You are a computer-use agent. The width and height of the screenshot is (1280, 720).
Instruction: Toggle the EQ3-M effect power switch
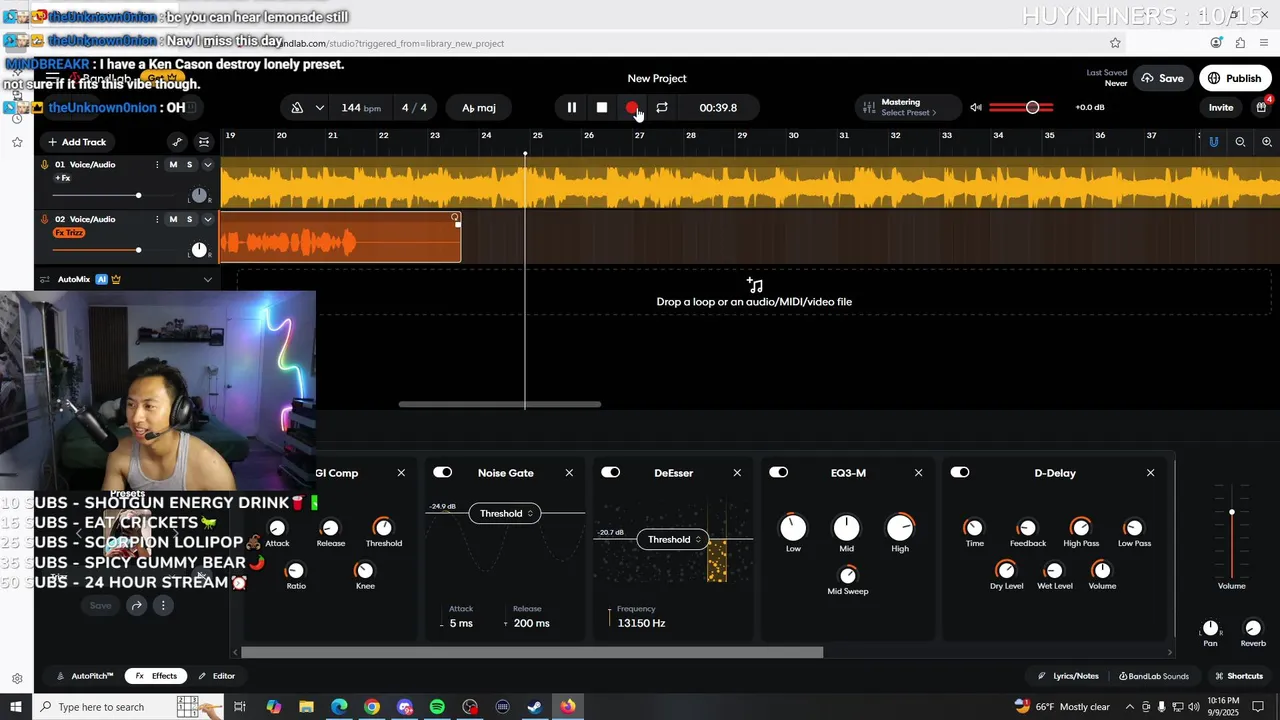tap(778, 472)
